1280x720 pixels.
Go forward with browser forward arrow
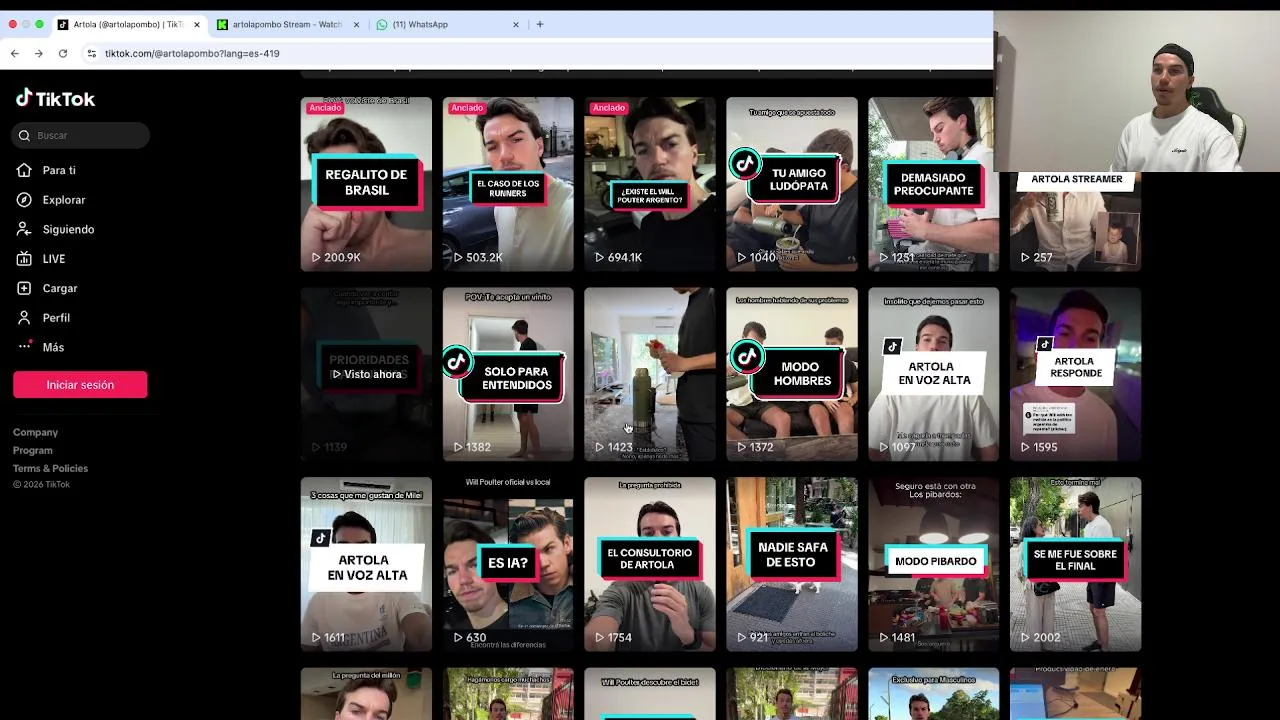39,53
